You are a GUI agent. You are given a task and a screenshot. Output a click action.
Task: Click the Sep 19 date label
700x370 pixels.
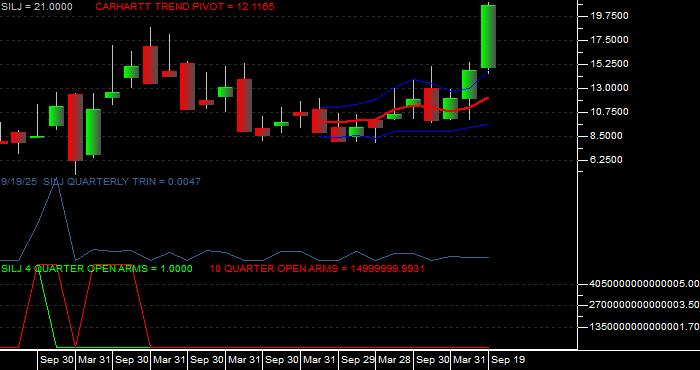pos(508,360)
